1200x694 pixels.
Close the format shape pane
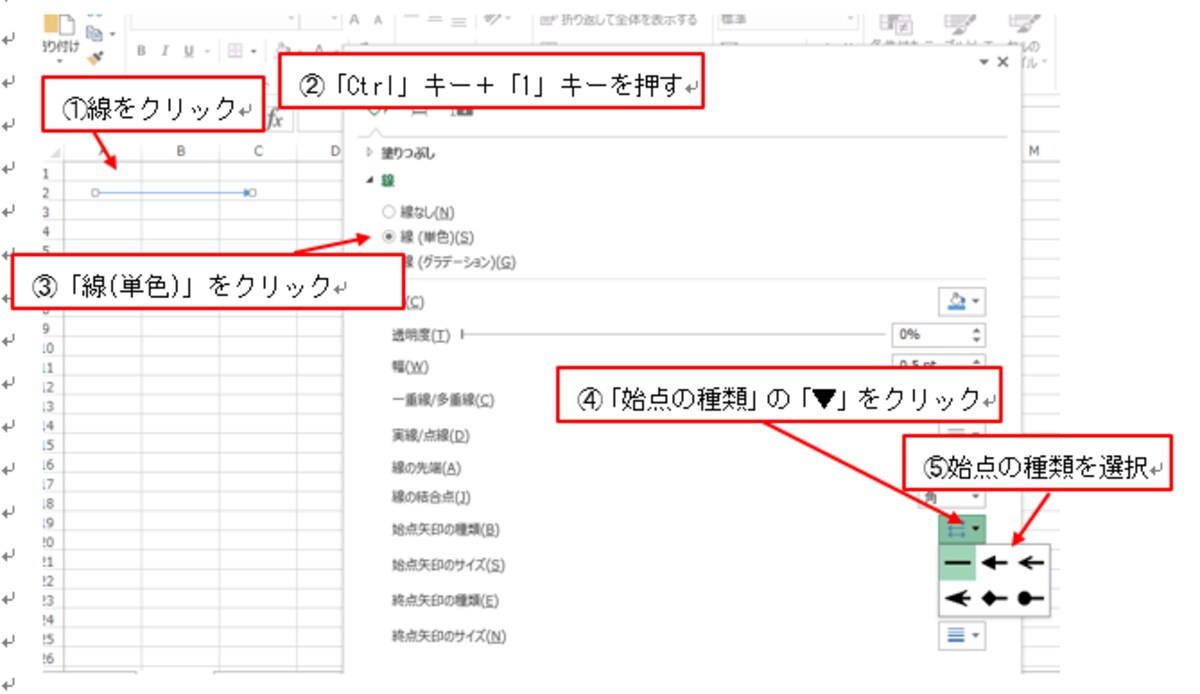click(1003, 62)
